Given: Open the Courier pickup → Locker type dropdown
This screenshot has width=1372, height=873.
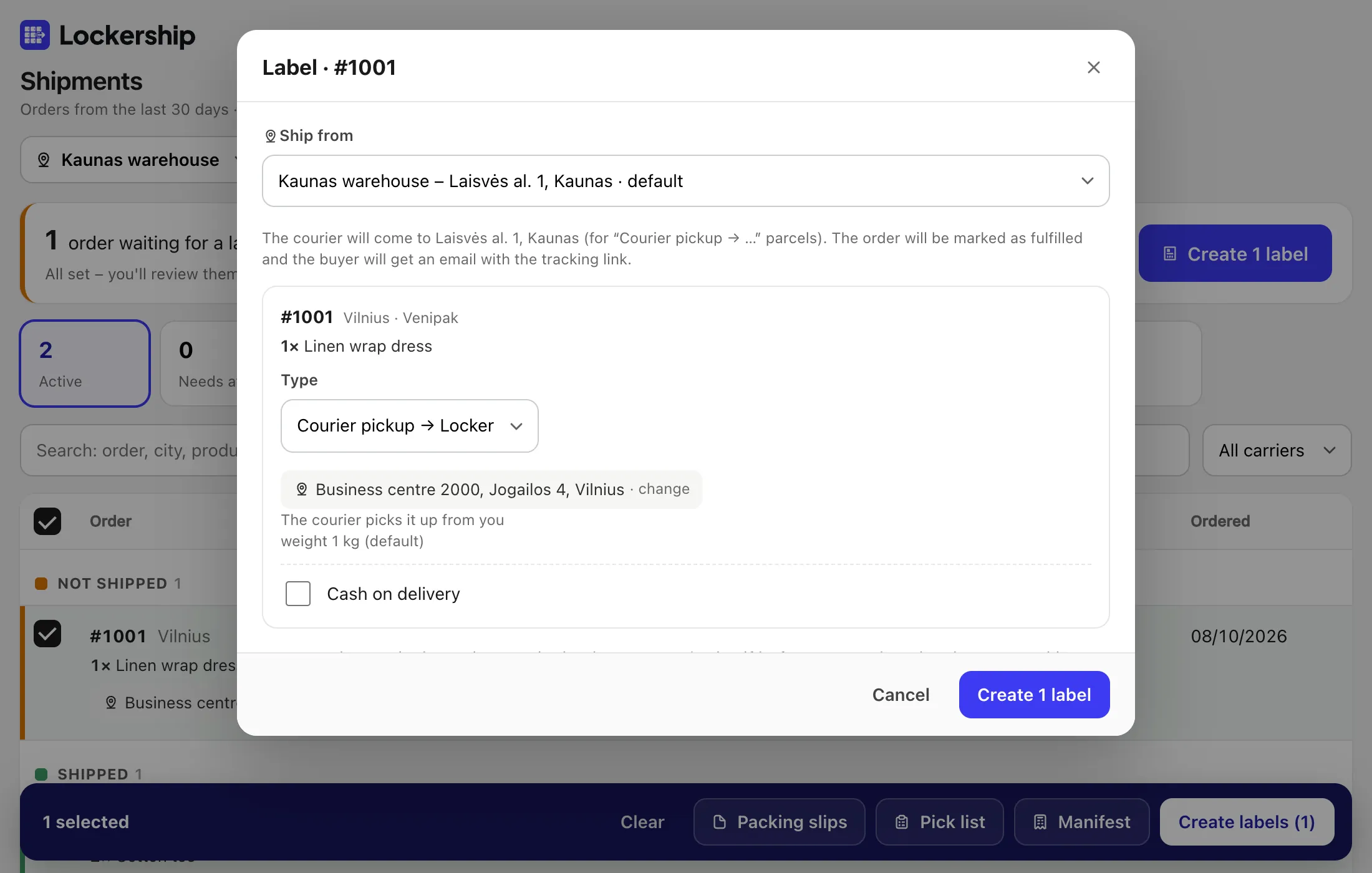Looking at the screenshot, I should (x=409, y=426).
